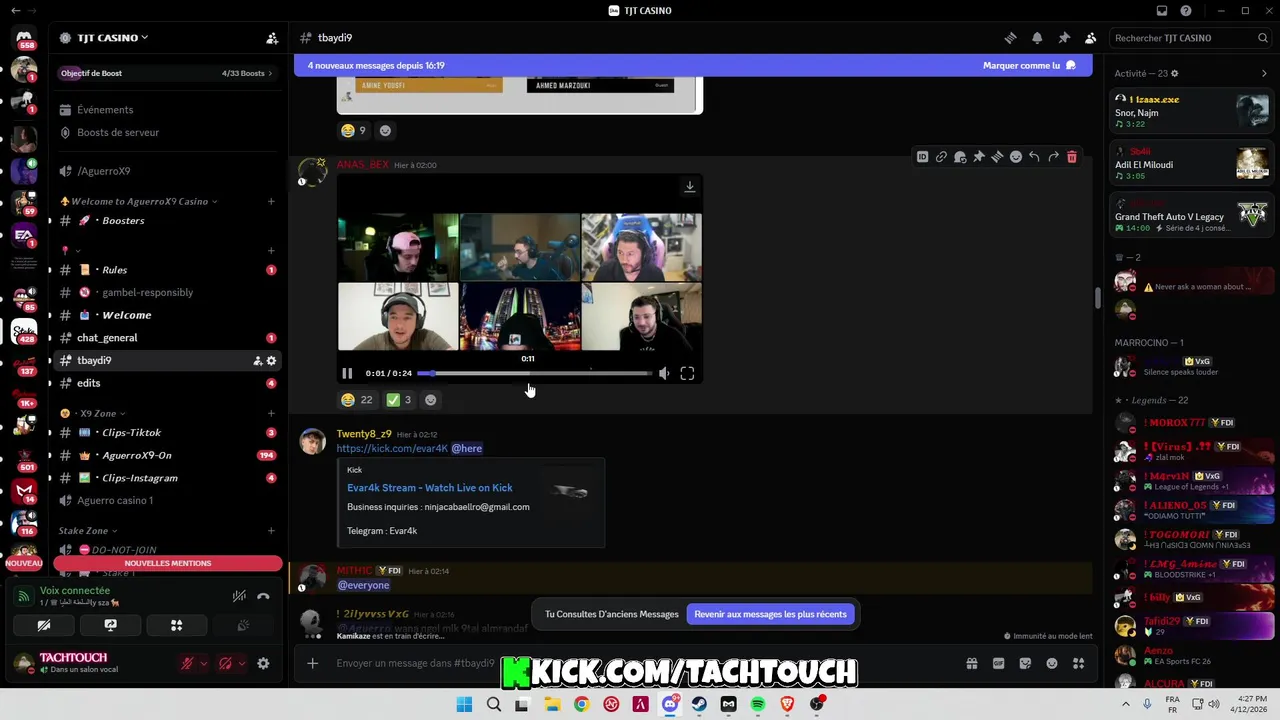The width and height of the screenshot is (1280, 720).
Task: Open GIF picker in message bar
Action: 998,663
